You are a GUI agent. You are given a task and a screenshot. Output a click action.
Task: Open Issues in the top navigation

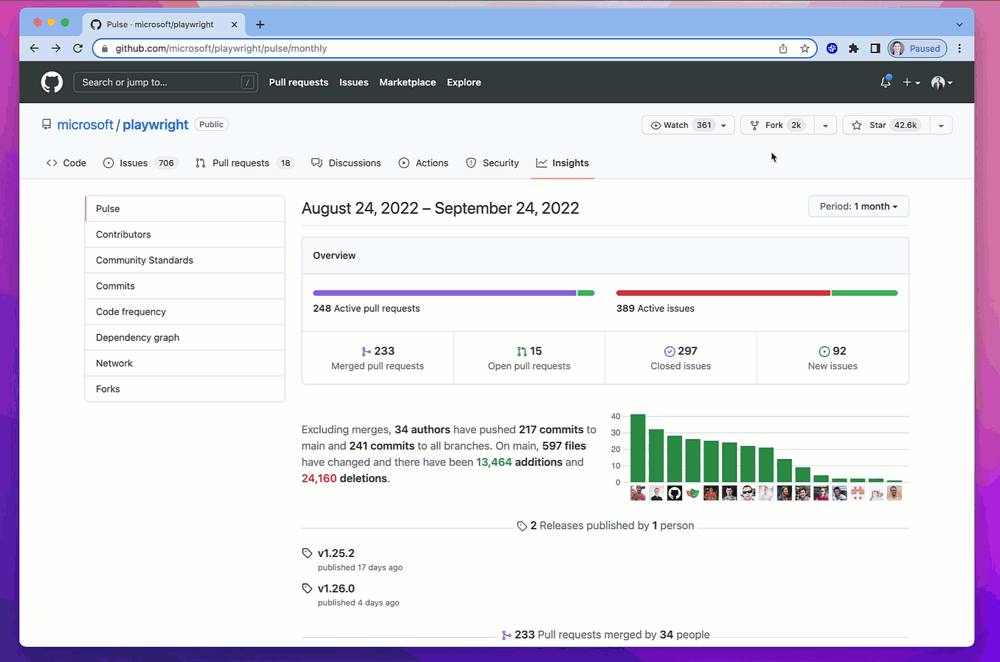pyautogui.click(x=354, y=82)
